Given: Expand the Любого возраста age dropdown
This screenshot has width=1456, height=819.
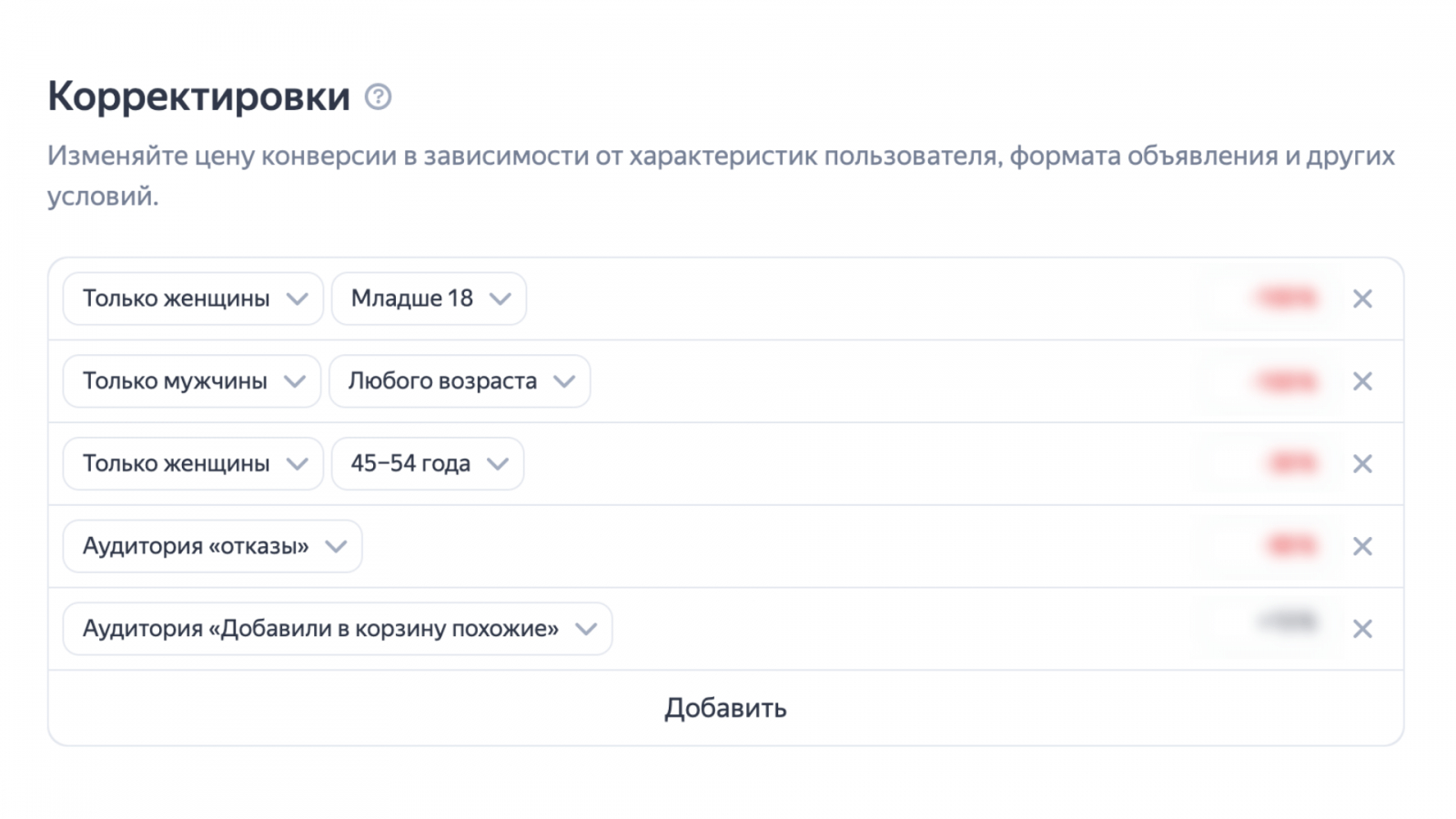Looking at the screenshot, I should tap(460, 381).
